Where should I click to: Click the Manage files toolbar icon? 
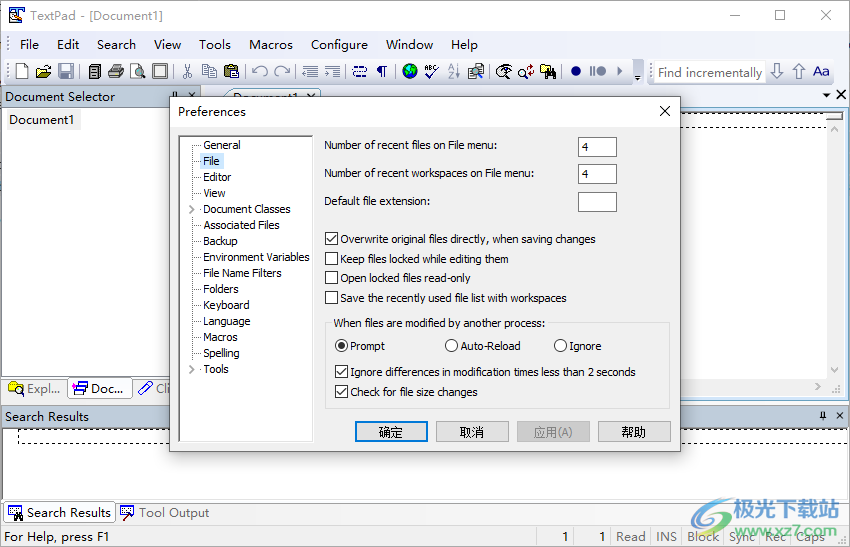[94, 71]
